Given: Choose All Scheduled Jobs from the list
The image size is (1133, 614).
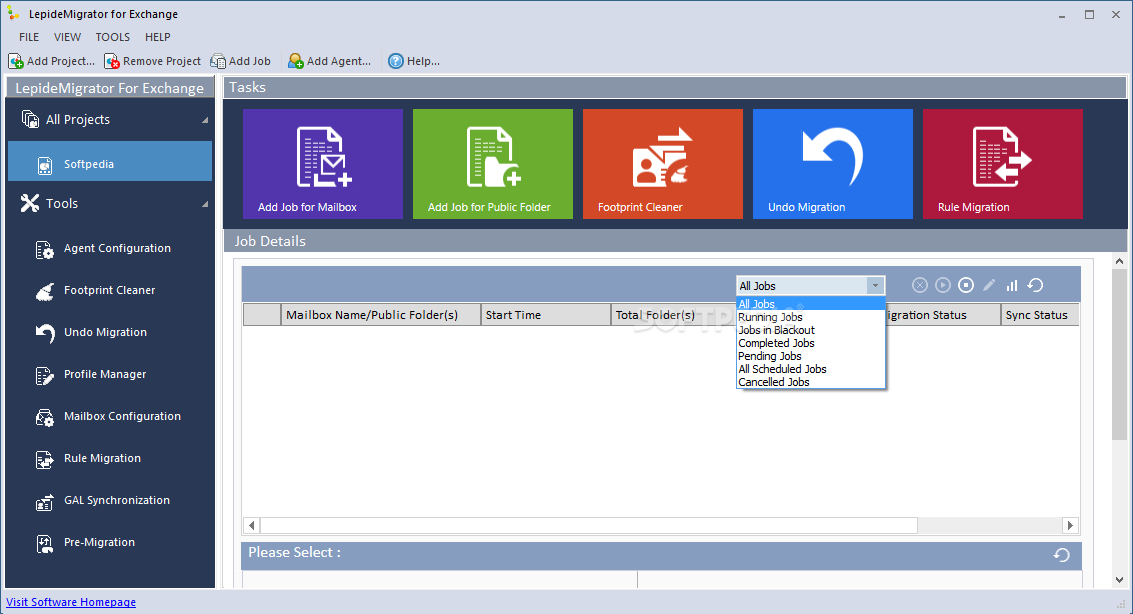Looking at the screenshot, I should [x=811, y=369].
